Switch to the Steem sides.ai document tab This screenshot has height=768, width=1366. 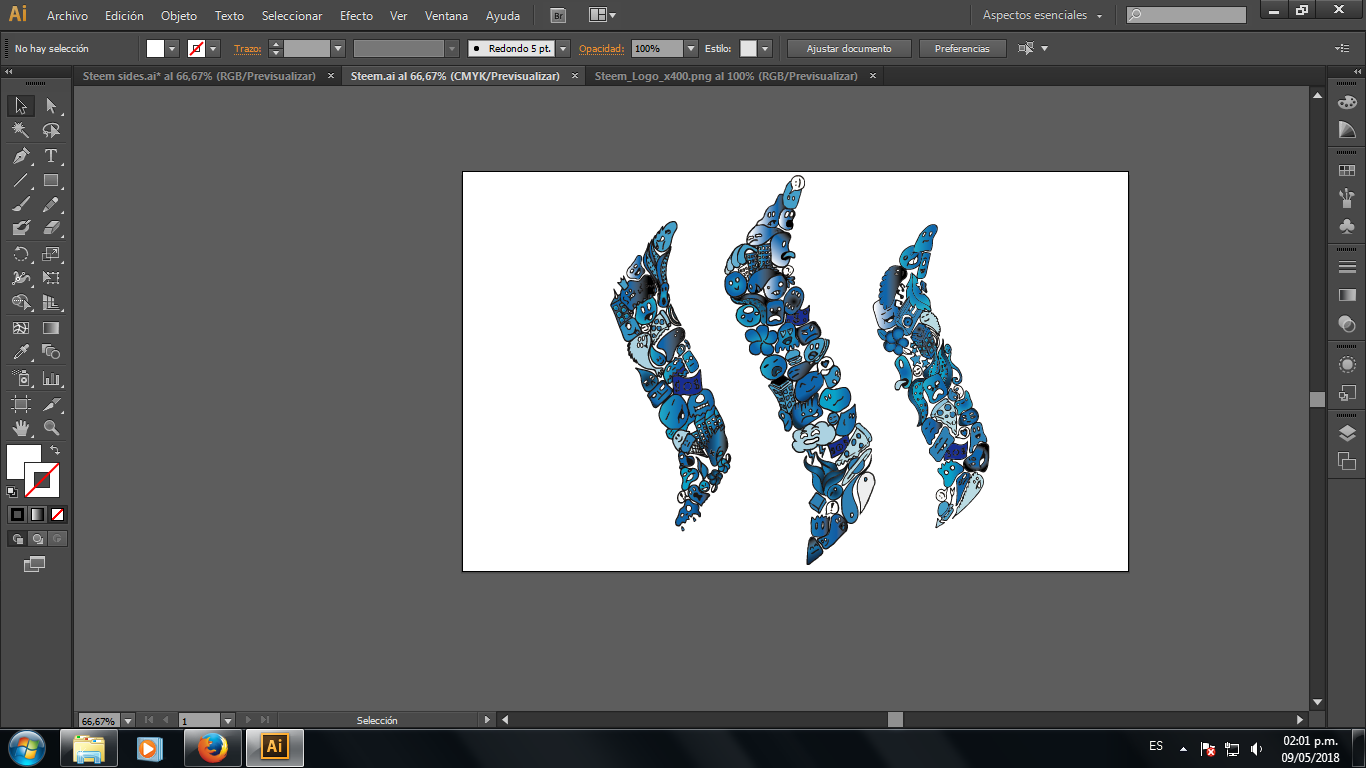pos(208,76)
